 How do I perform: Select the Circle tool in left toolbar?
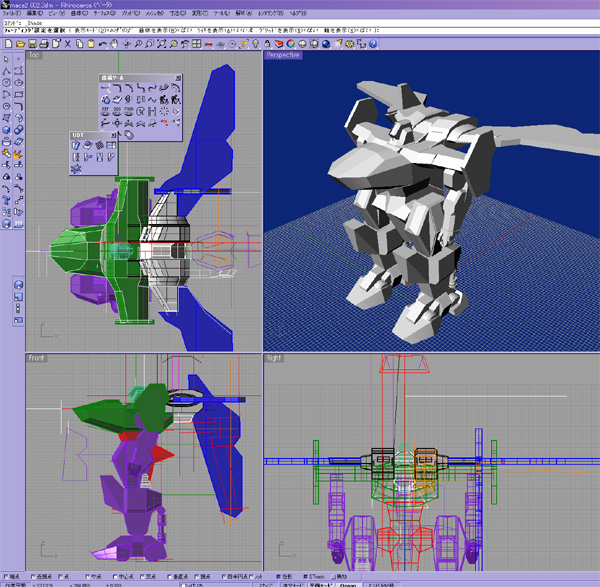click(7, 83)
